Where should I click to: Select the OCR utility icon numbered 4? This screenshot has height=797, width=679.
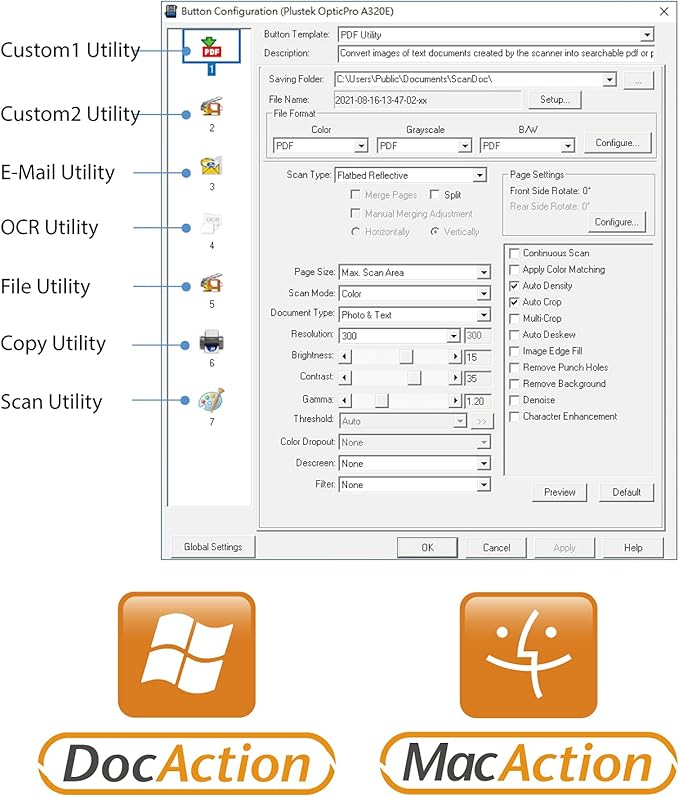pyautogui.click(x=211, y=224)
